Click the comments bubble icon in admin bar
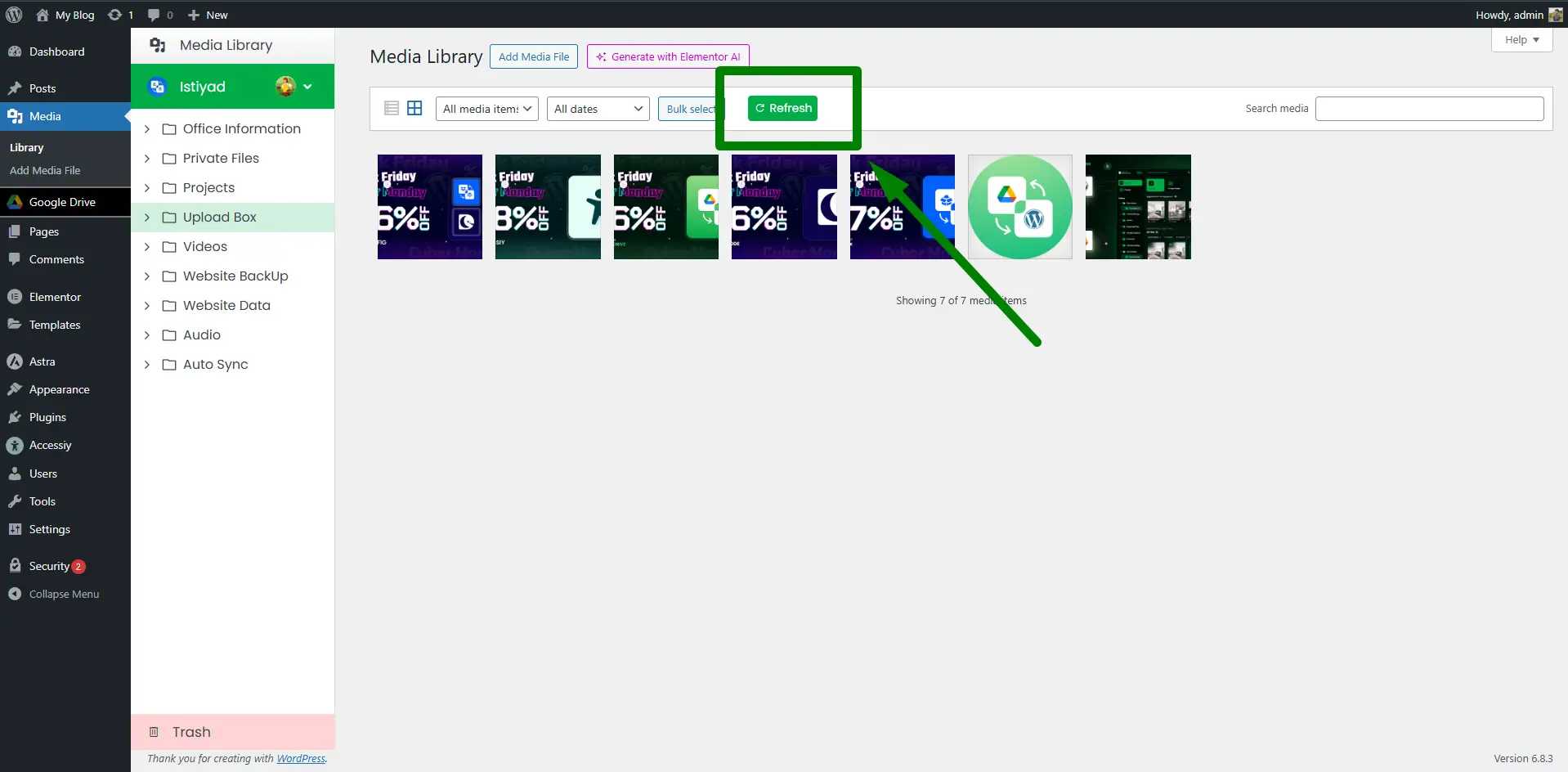This screenshot has width=1568, height=772. (x=153, y=15)
